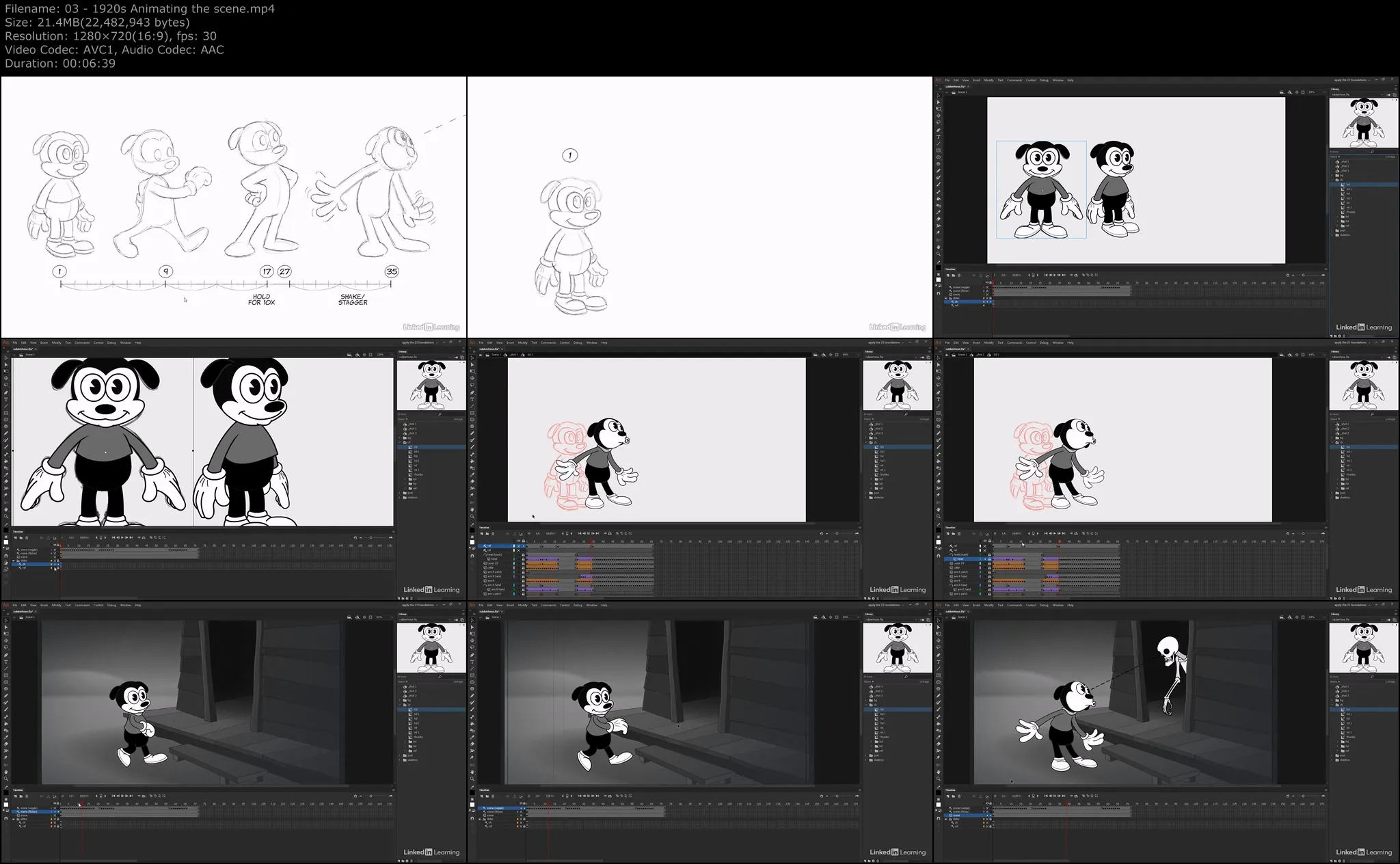The height and width of the screenshot is (864, 1400).
Task: Select the Oval tool in the two-dogs frame
Action: [939, 157]
